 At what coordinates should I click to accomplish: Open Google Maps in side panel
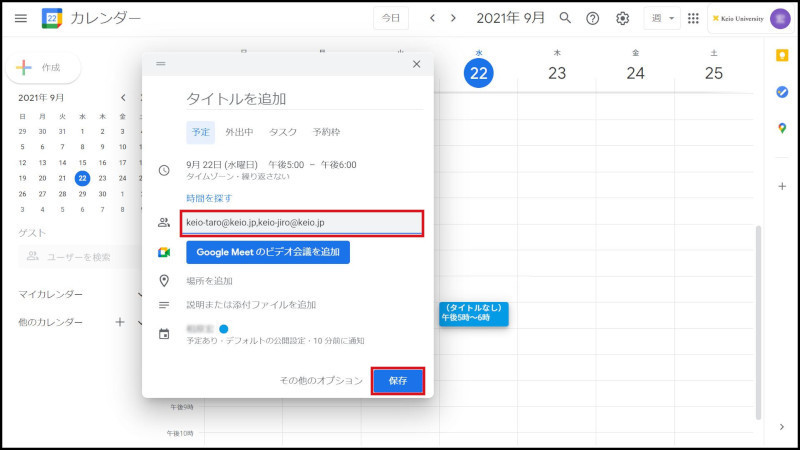pyautogui.click(x=782, y=128)
